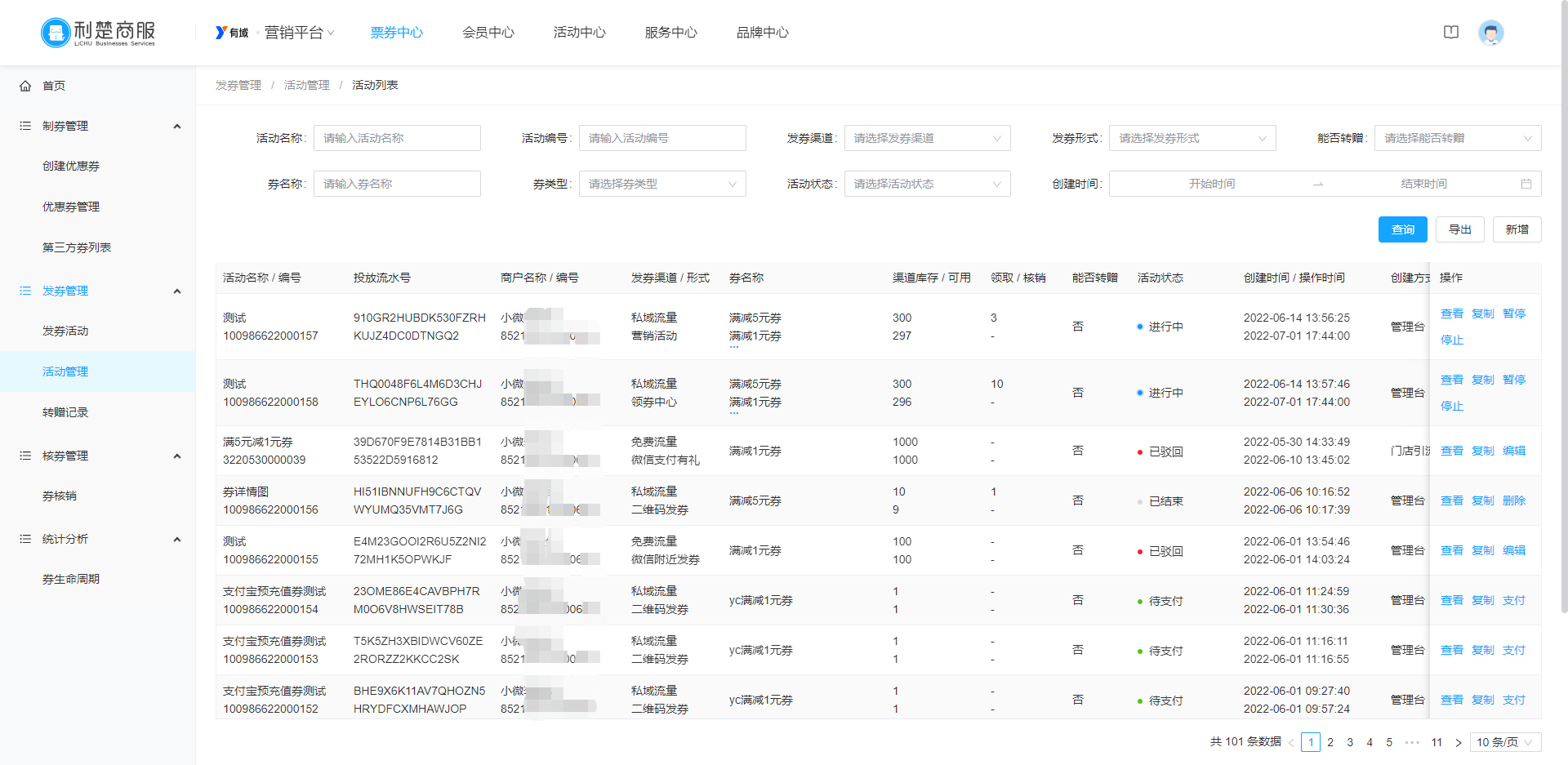
Task: Open the user avatar menu
Action: [x=1491, y=33]
